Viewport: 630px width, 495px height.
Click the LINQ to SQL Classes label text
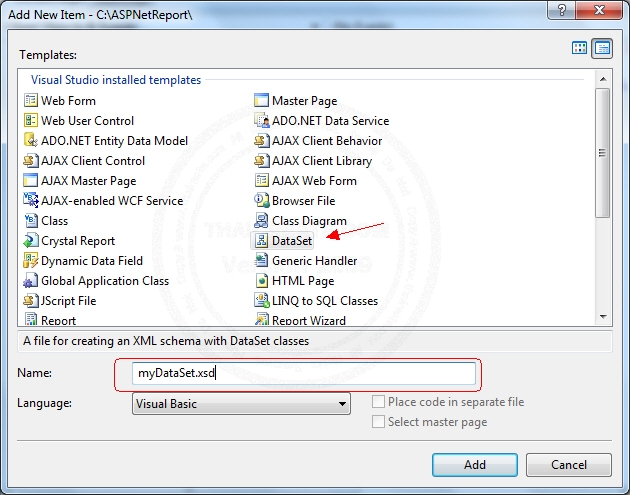click(x=325, y=301)
